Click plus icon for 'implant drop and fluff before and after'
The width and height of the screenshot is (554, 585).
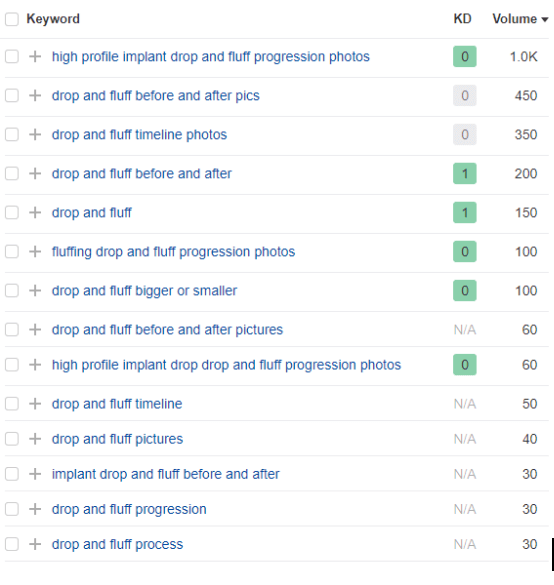click(x=35, y=474)
